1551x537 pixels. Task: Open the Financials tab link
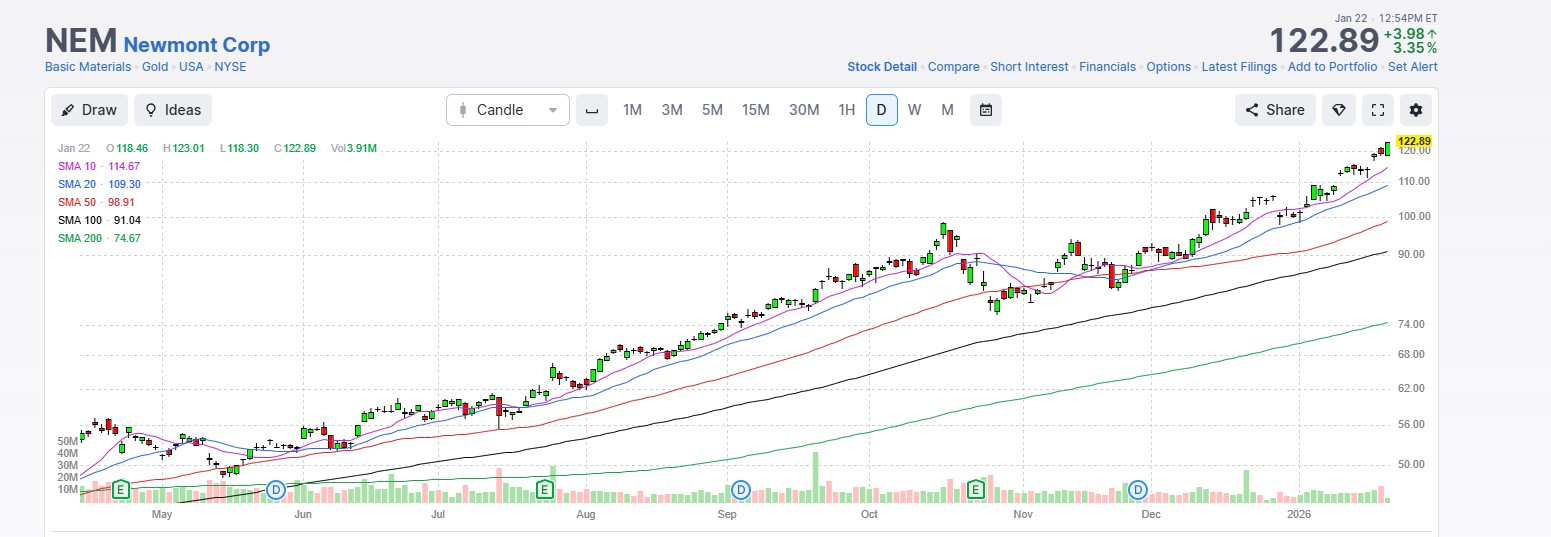(1107, 67)
